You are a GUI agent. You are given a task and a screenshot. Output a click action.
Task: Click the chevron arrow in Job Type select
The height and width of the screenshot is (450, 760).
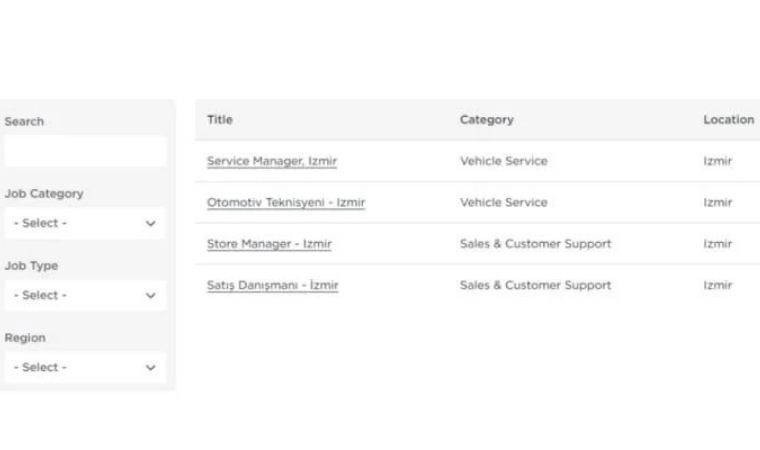pyautogui.click(x=151, y=295)
